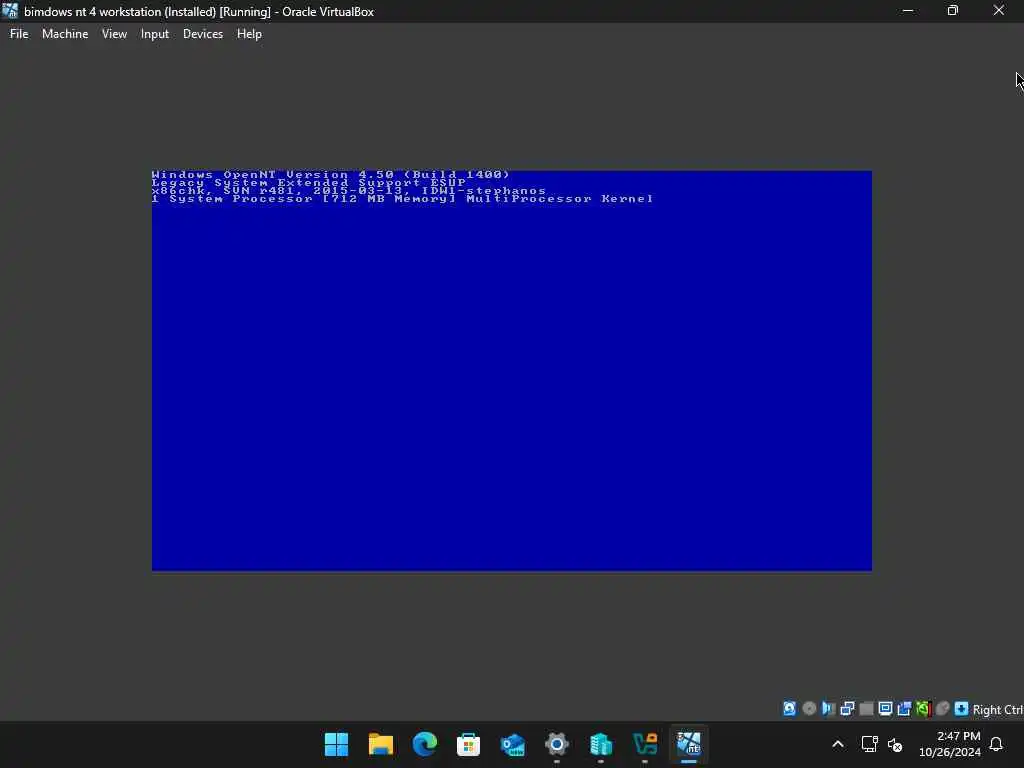
Task: Open the Input menu
Action: coord(155,34)
